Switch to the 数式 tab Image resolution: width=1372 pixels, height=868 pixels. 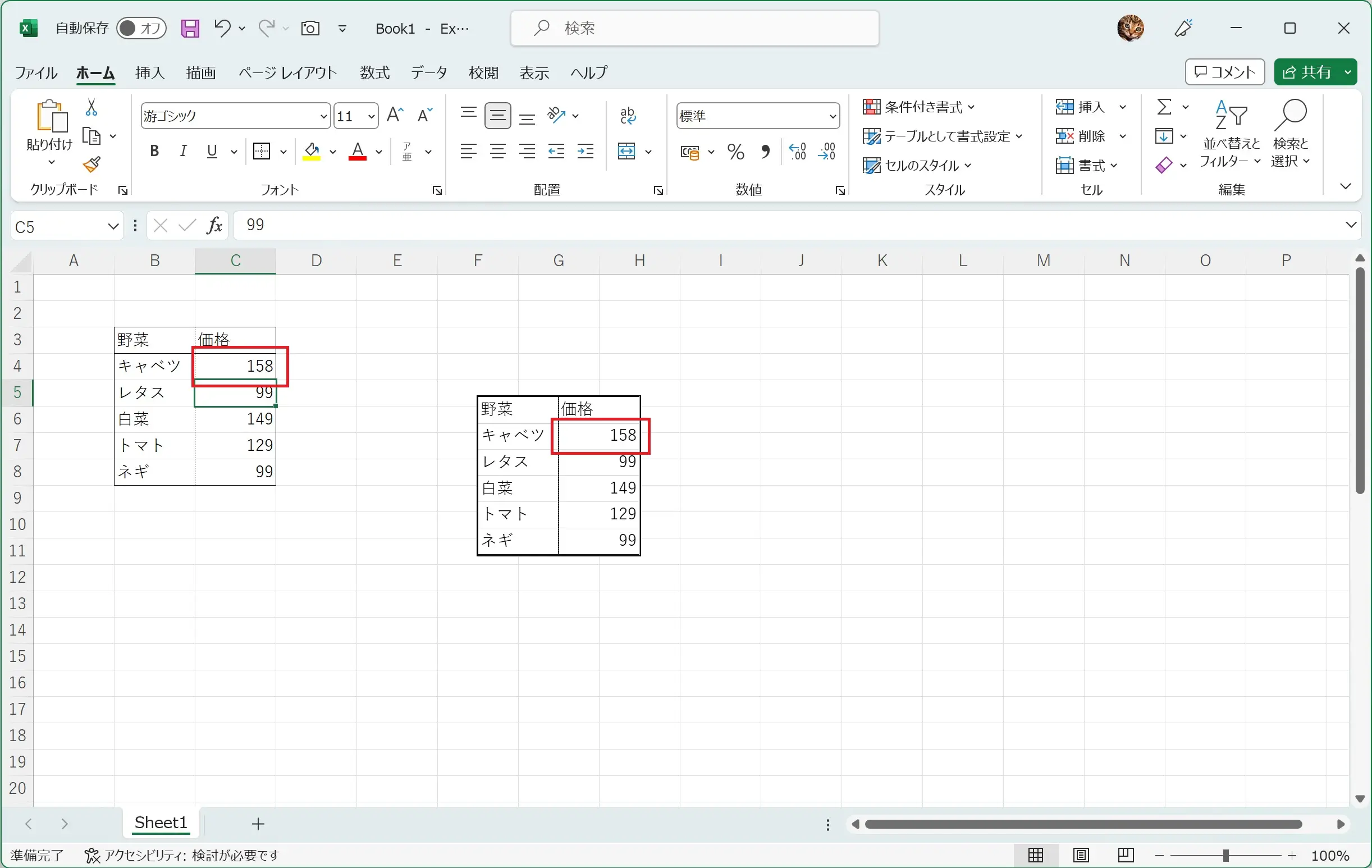[x=374, y=72]
